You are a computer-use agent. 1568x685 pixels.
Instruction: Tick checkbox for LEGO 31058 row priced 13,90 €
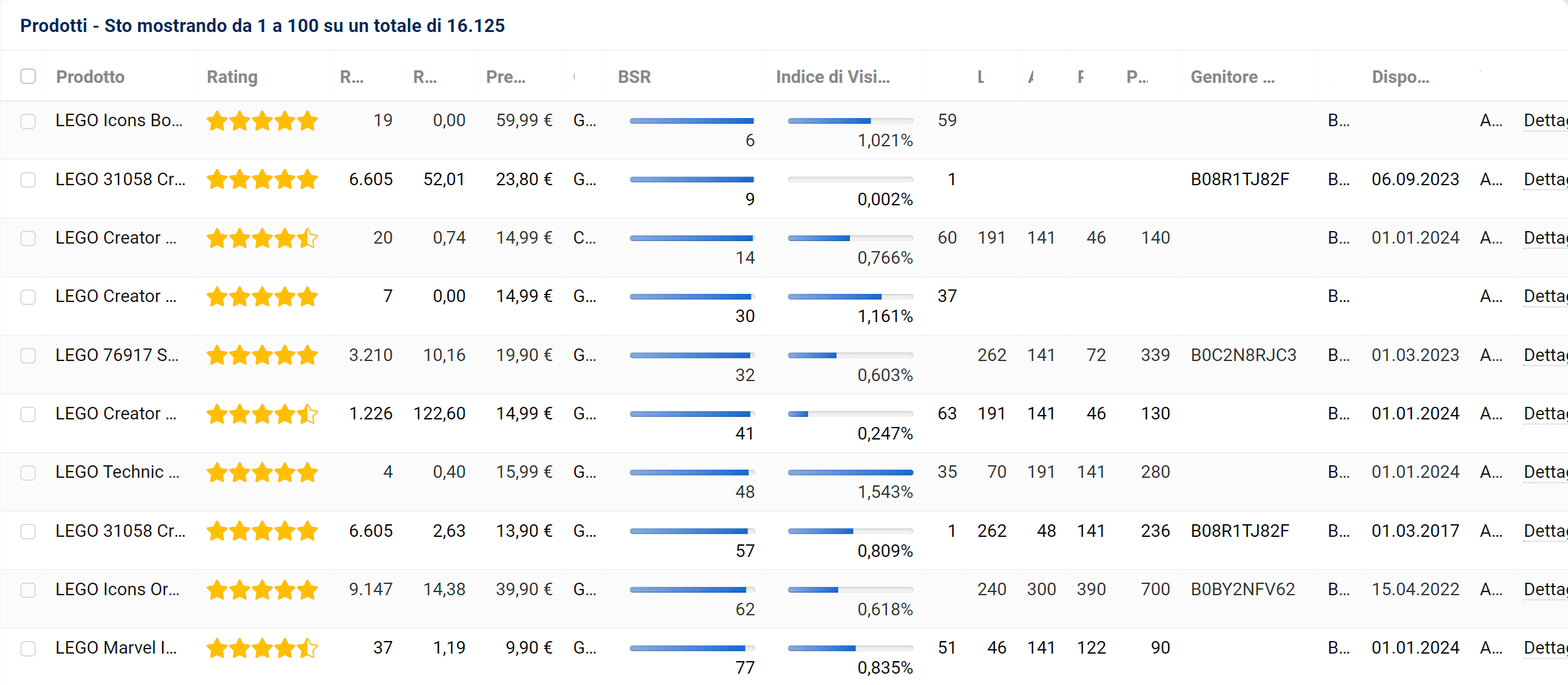pos(28,531)
